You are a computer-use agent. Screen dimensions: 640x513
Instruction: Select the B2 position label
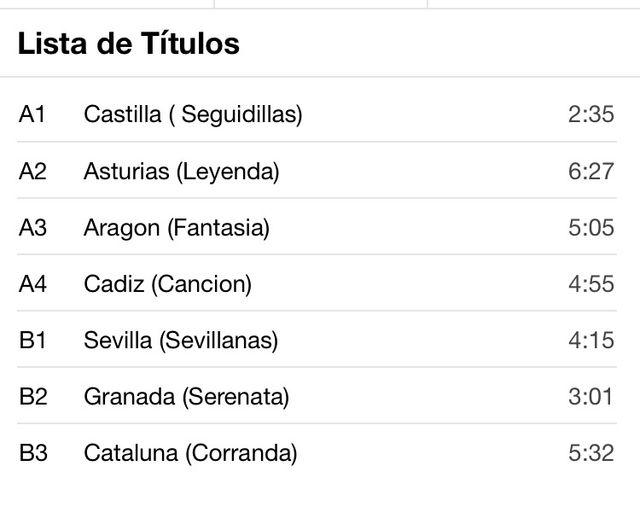33,397
